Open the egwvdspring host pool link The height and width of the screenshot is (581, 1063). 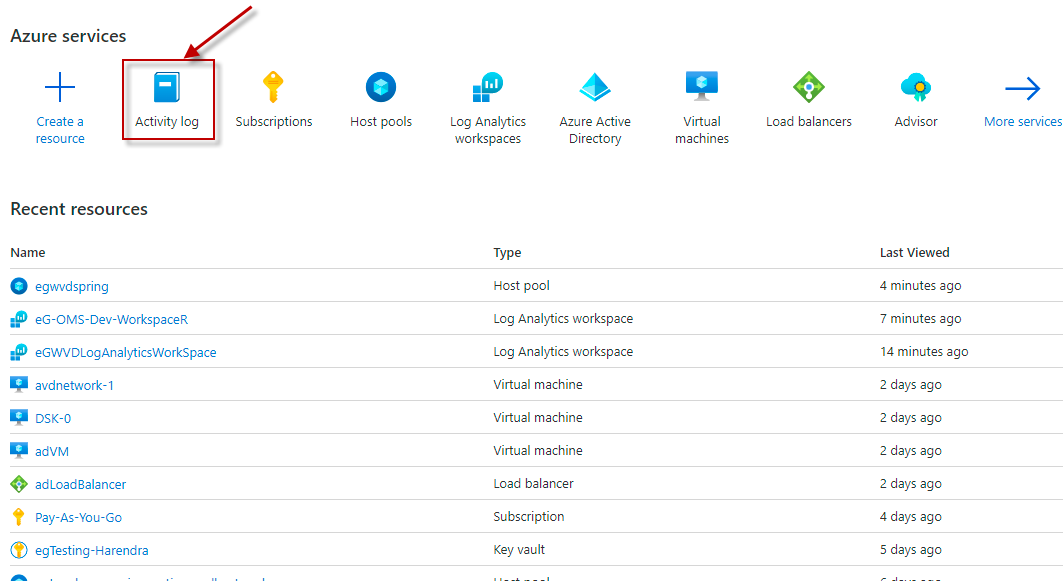pyautogui.click(x=72, y=286)
